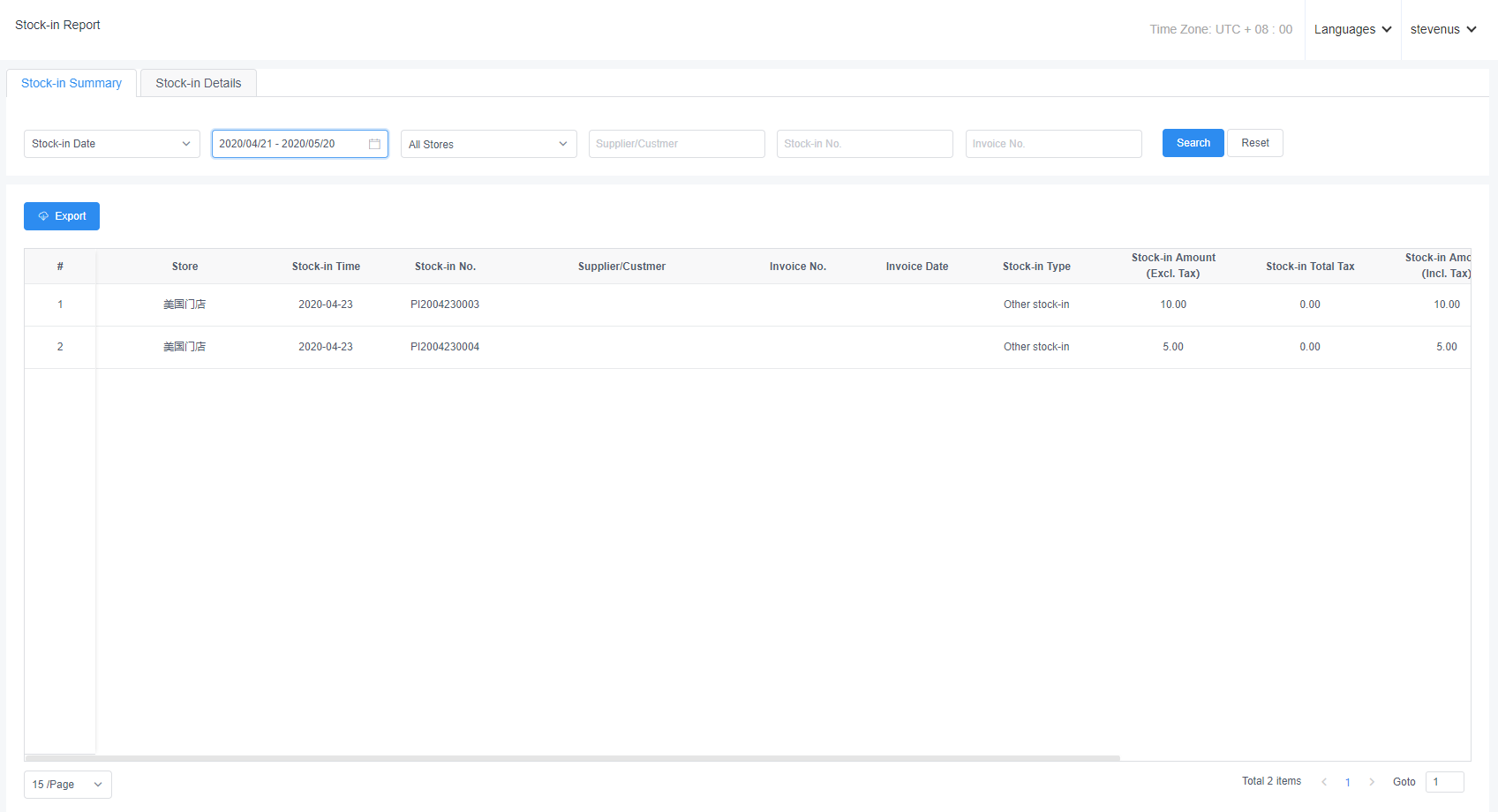Click the Reset button
Viewport: 1498px width, 812px height.
point(1254,143)
